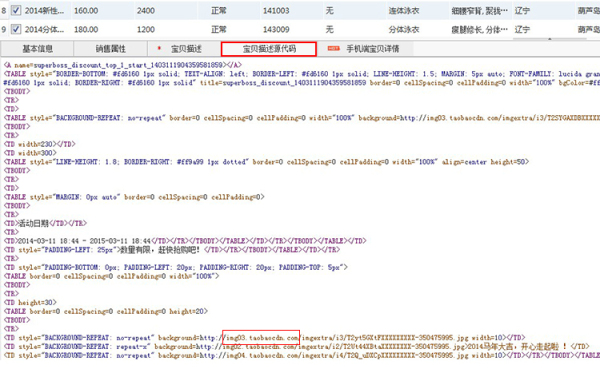Open the 基本信息 tab
The image size is (600, 373).
37,49
